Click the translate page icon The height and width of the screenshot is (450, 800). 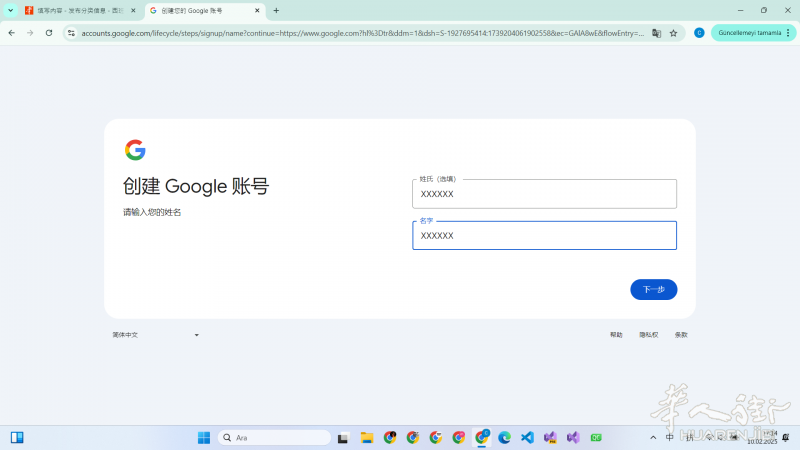pyautogui.click(x=656, y=33)
